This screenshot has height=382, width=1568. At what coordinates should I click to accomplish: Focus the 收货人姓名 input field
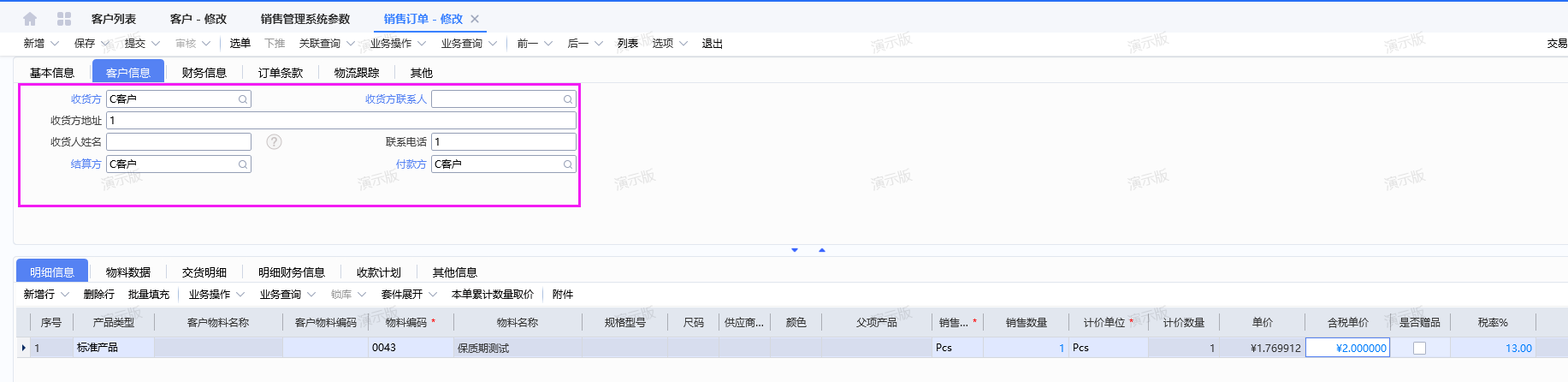179,142
